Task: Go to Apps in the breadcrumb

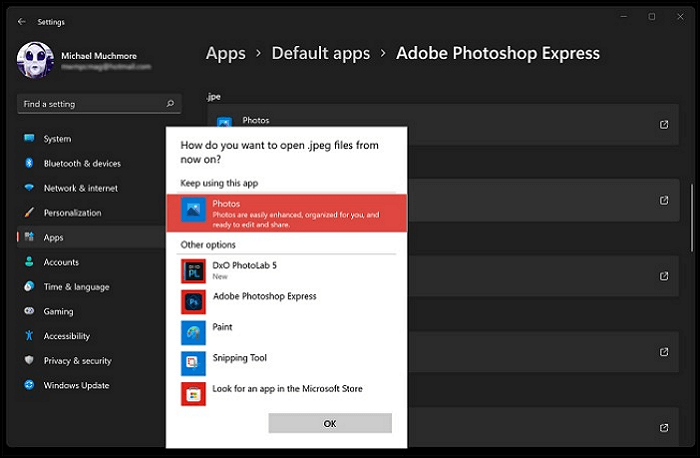Action: pos(225,54)
